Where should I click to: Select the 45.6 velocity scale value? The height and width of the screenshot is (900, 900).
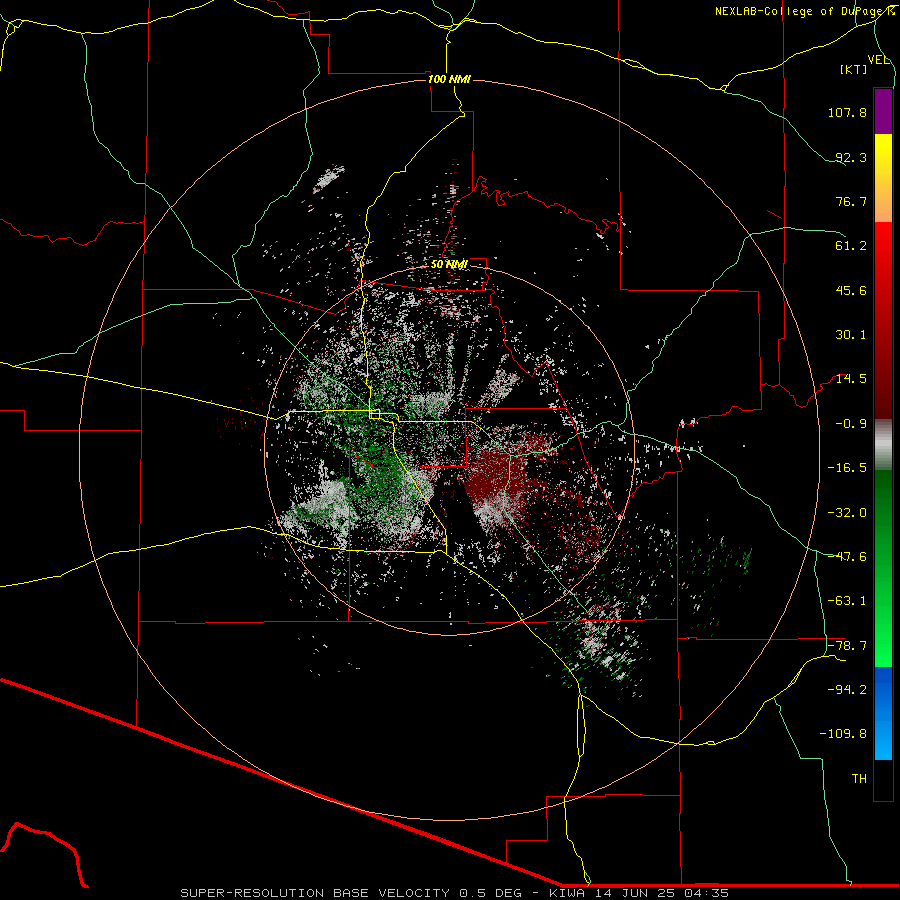pos(851,290)
